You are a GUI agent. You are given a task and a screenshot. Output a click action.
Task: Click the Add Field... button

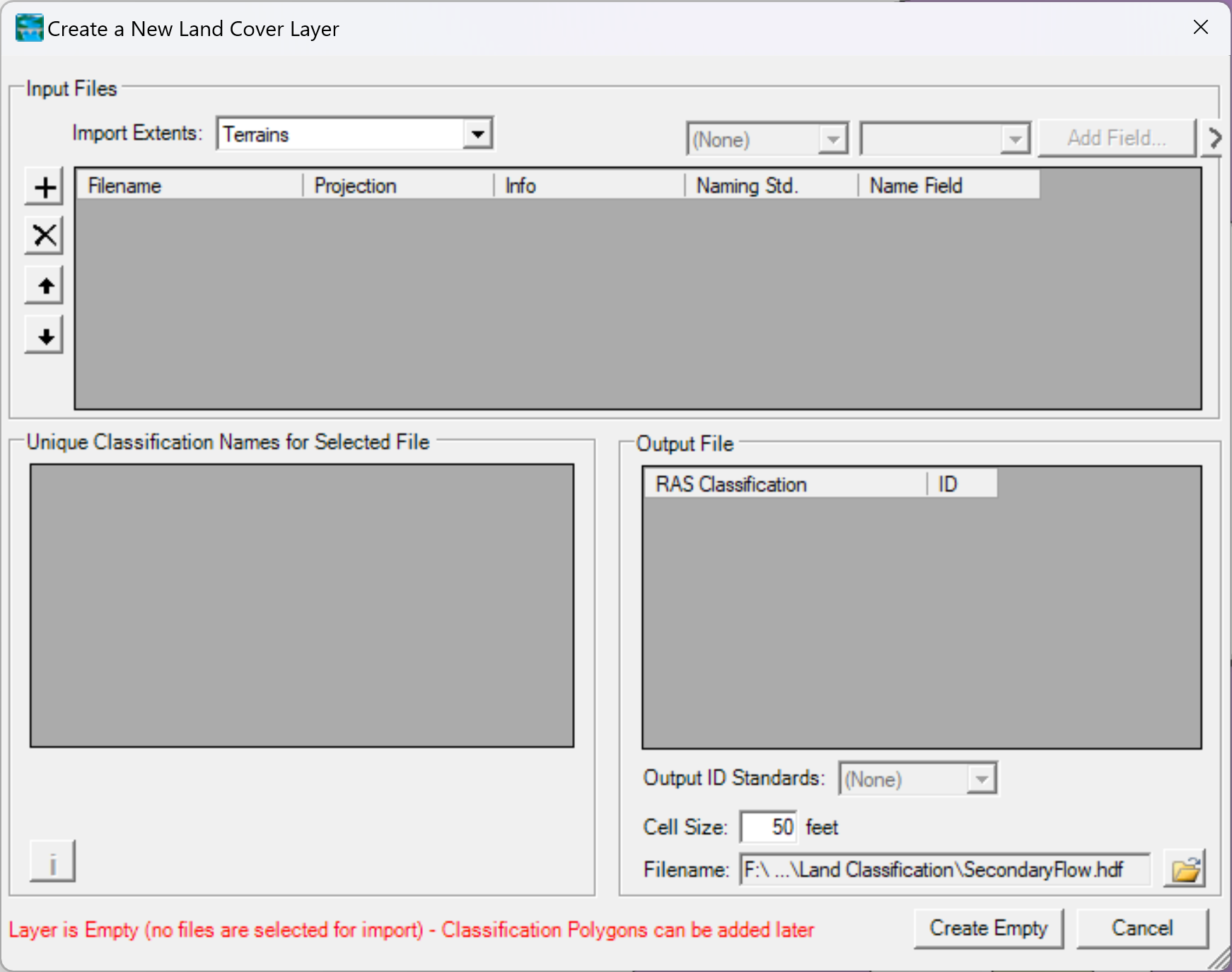click(x=1116, y=138)
